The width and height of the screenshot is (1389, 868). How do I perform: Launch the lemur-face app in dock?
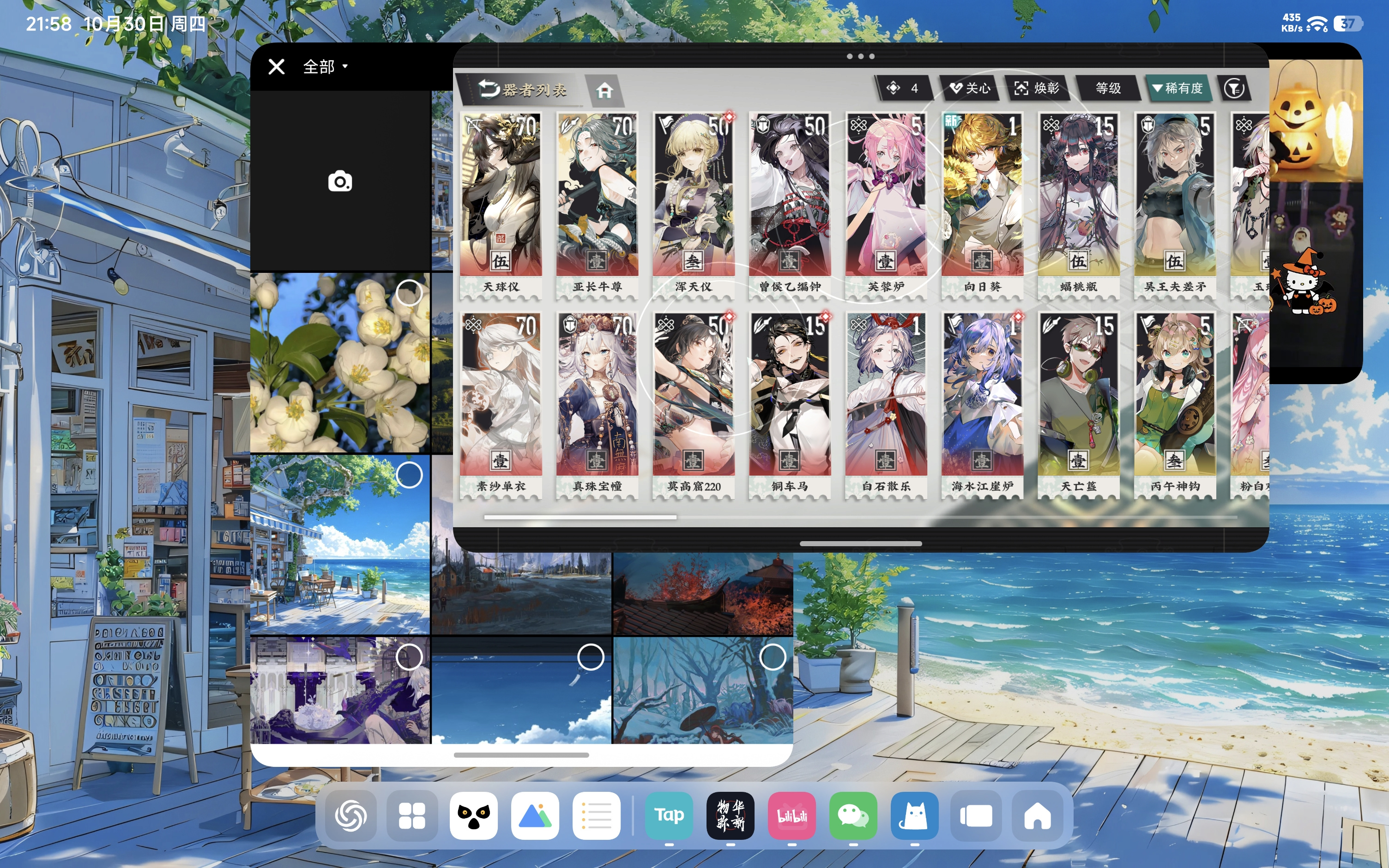coord(473,816)
